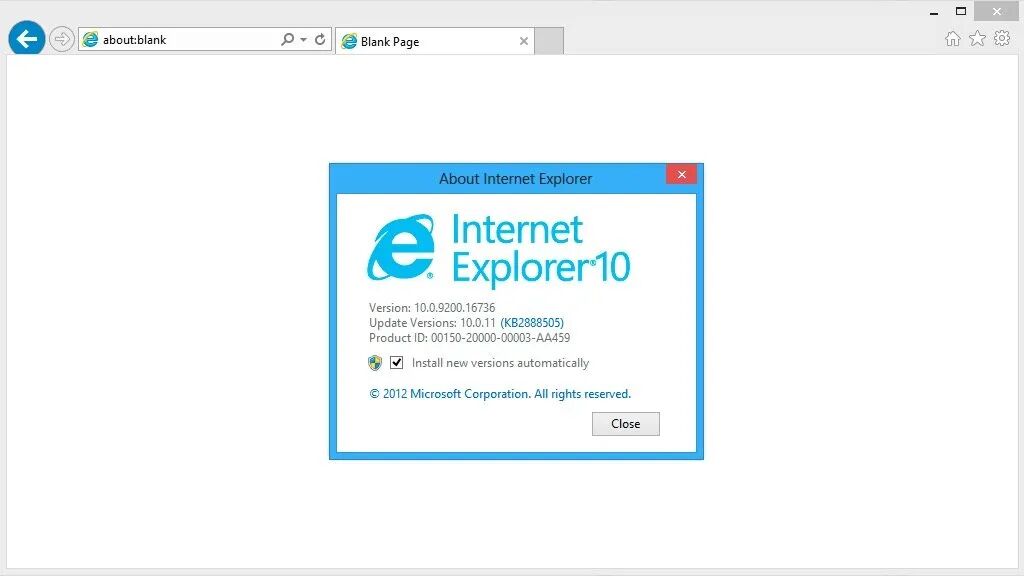Close the Blank Page tab
Image resolution: width=1024 pixels, height=576 pixels.
(524, 41)
